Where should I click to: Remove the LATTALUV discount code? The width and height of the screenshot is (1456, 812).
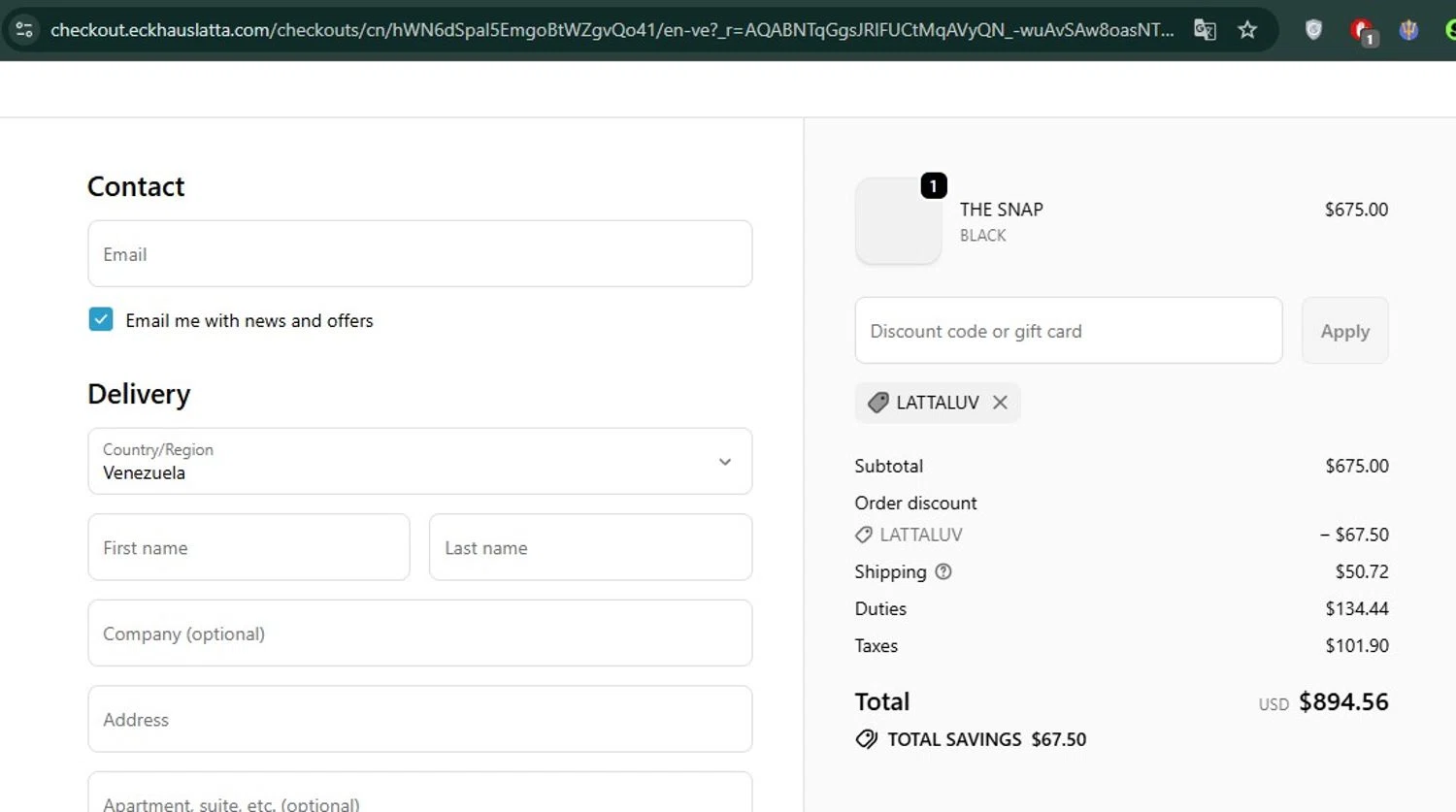click(1000, 403)
